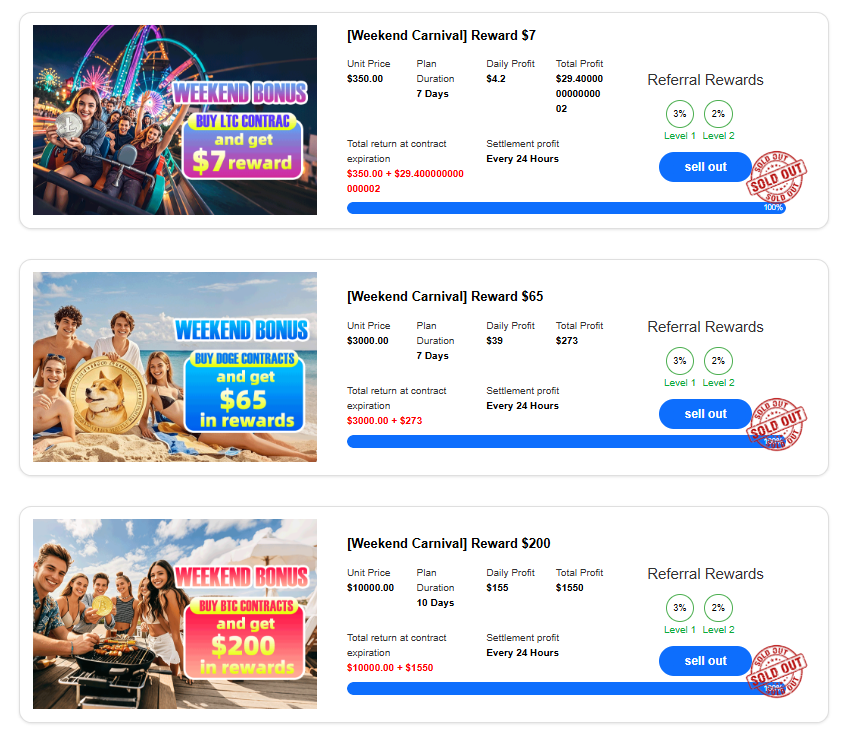Screen dimensions: 847x734
Task: Click the [Weekend Carnival] Reward $7 title
Action: point(441,36)
